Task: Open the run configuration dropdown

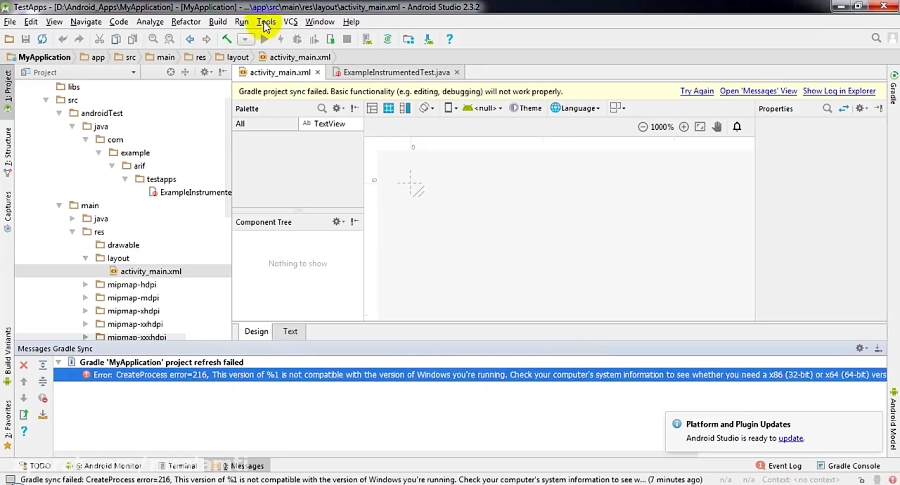Action: [x=245, y=39]
